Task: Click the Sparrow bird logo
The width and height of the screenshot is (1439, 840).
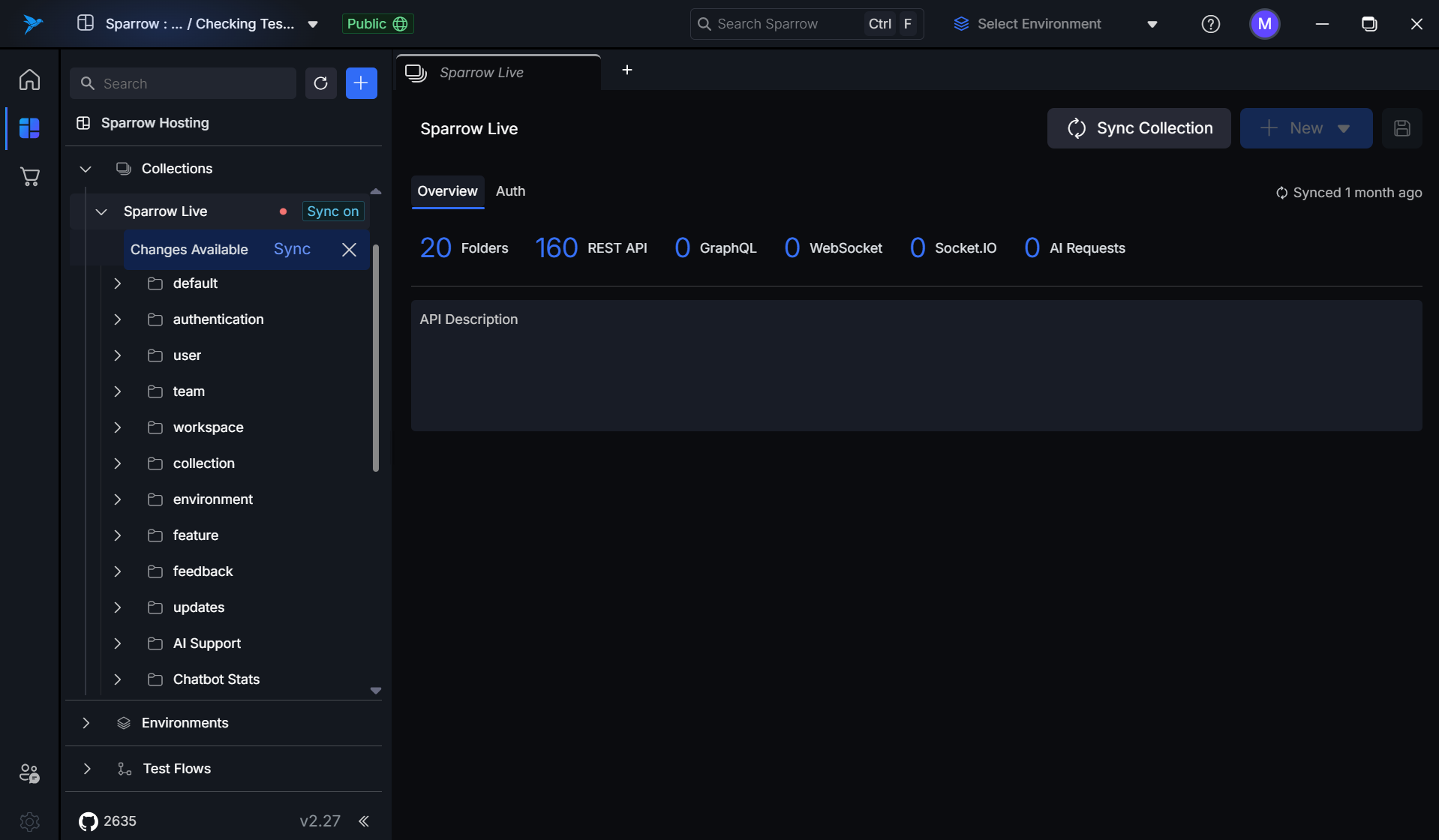Action: (32, 24)
